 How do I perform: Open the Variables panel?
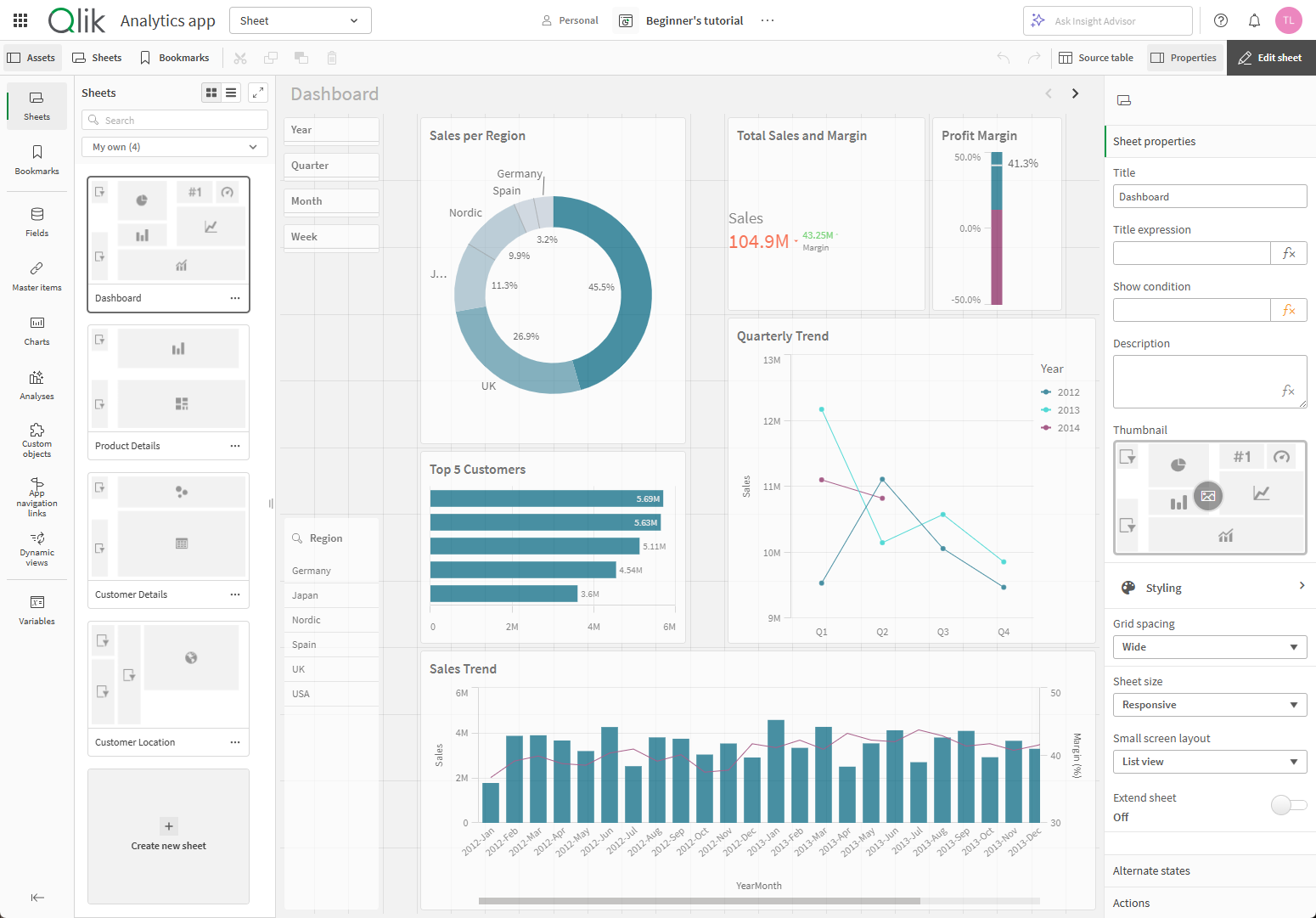[37, 610]
